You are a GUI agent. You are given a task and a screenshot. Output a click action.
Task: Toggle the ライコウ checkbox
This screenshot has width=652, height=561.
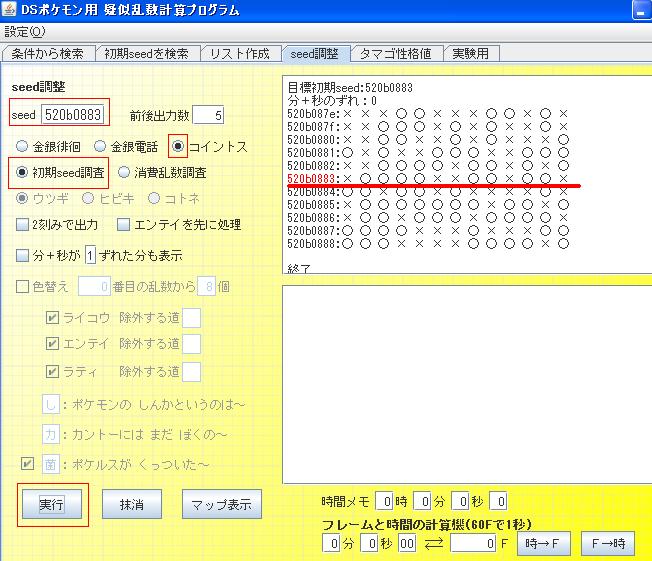pyautogui.click(x=52, y=318)
